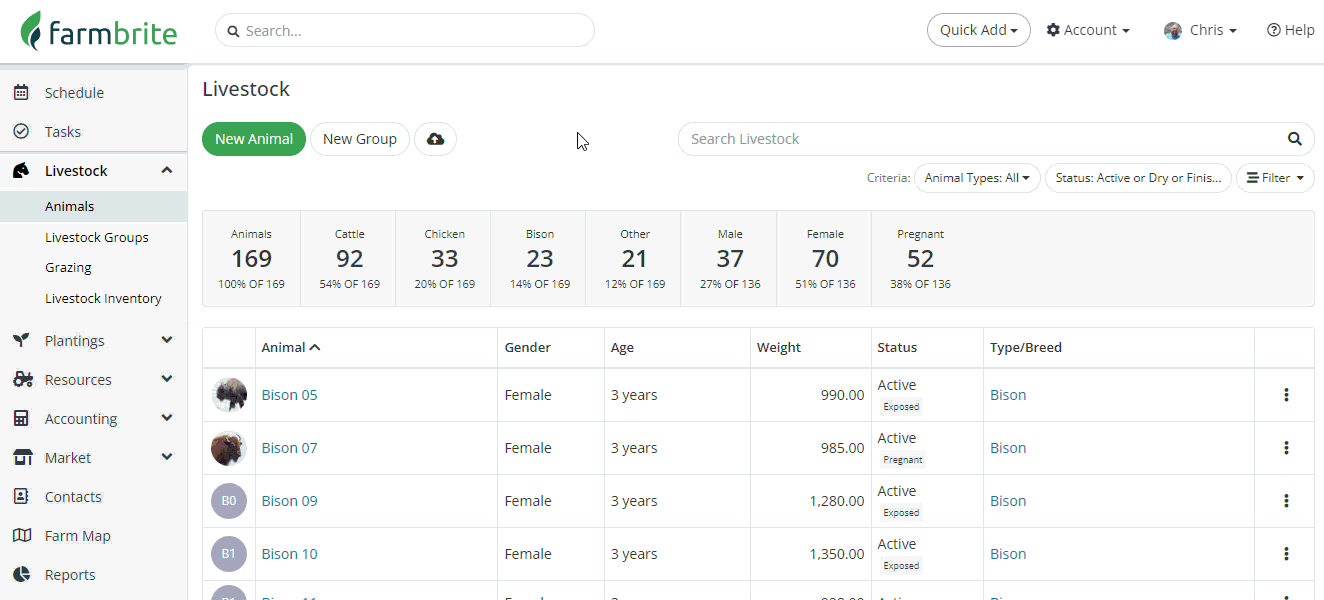Click the Search Livestock input field
This screenshot has height=600, width=1324.
[980, 139]
